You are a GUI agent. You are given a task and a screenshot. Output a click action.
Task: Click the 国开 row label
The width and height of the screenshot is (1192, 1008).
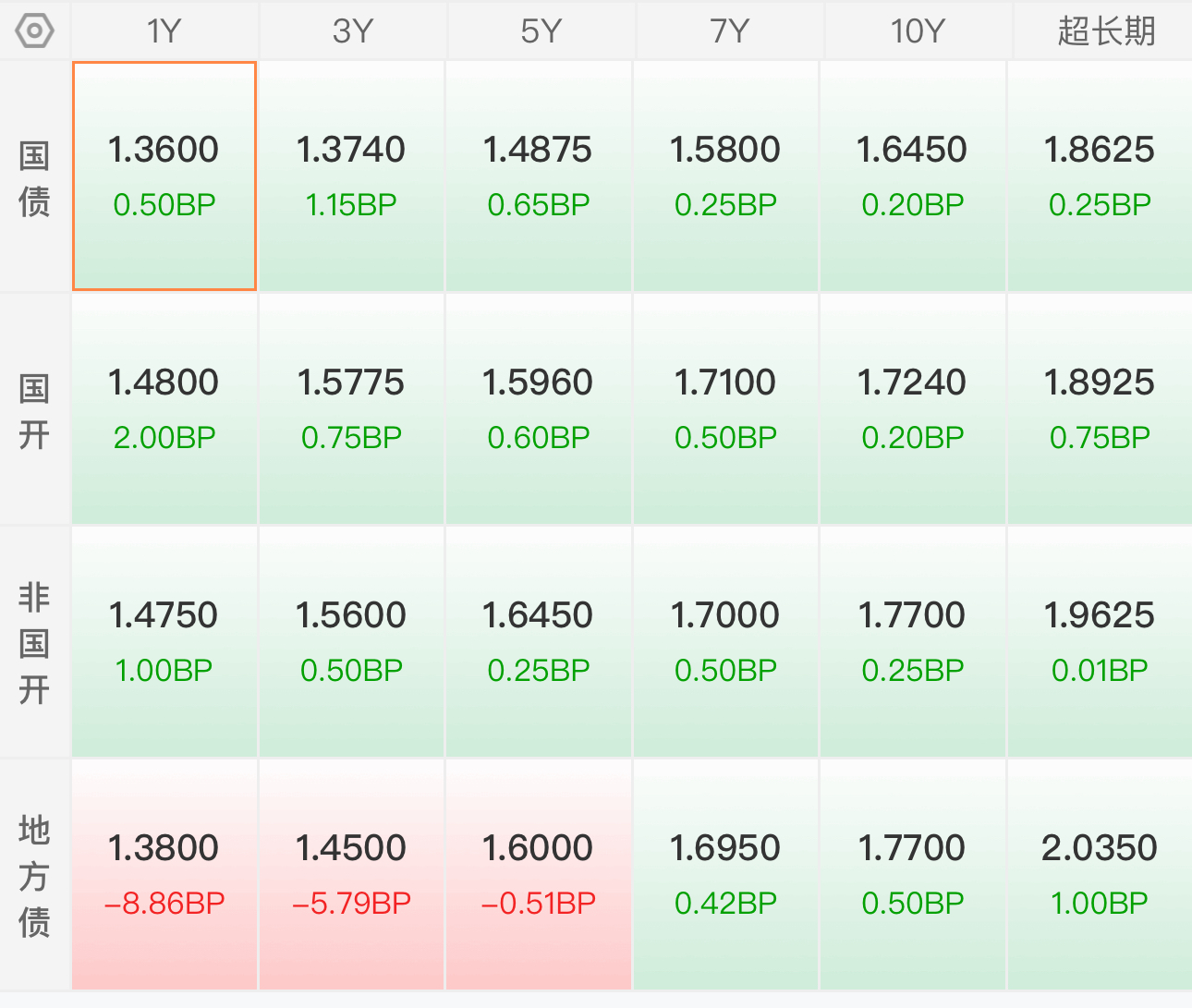click(x=34, y=411)
